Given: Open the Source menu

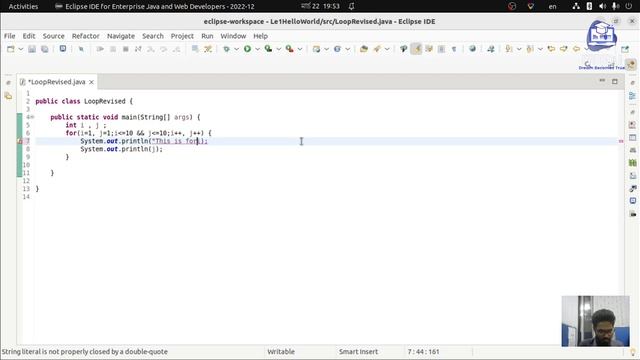Looking at the screenshot, I should (53, 36).
